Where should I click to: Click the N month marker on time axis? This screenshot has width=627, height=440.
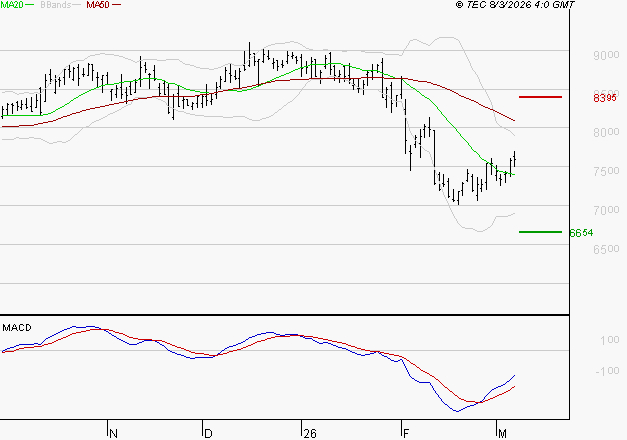coord(114,433)
